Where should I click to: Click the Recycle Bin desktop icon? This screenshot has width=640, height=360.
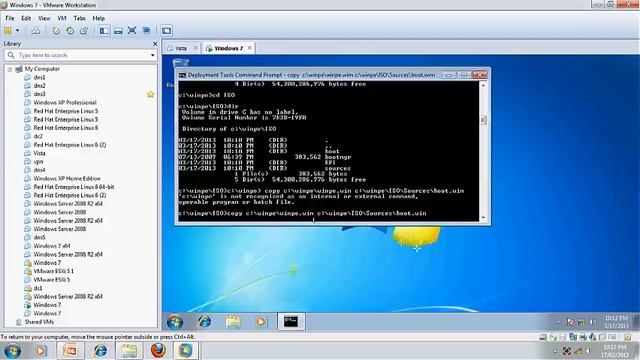tap(180, 62)
